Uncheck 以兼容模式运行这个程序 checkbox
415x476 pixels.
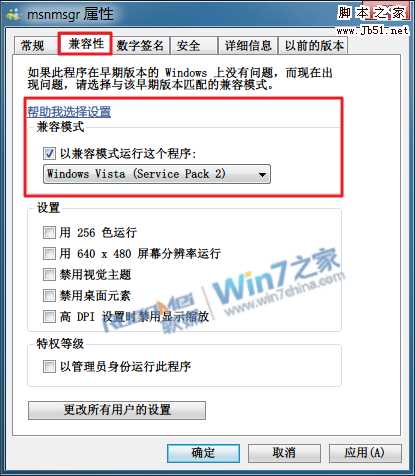click(x=49, y=153)
